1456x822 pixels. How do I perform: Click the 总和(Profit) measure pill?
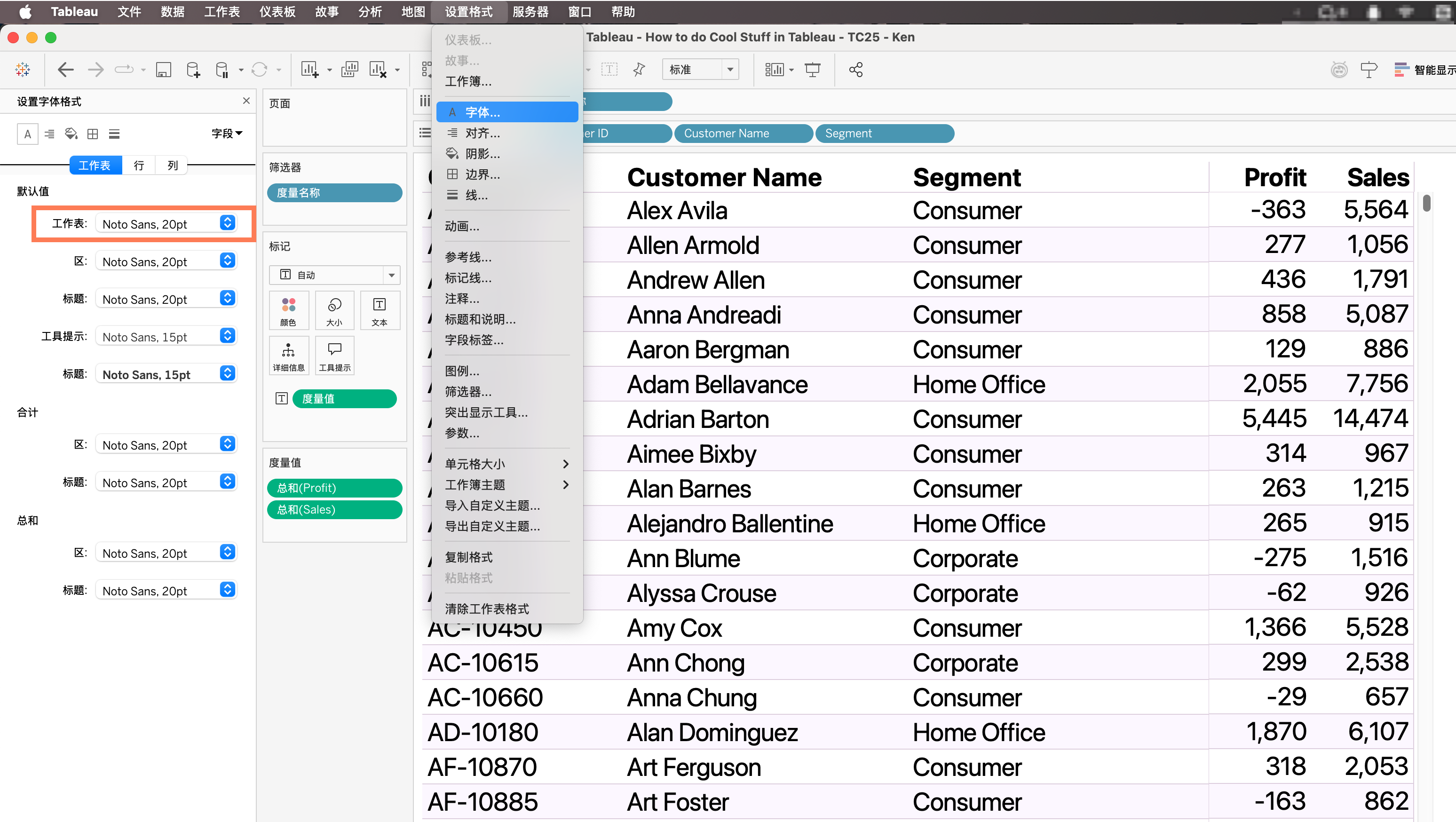click(x=334, y=487)
